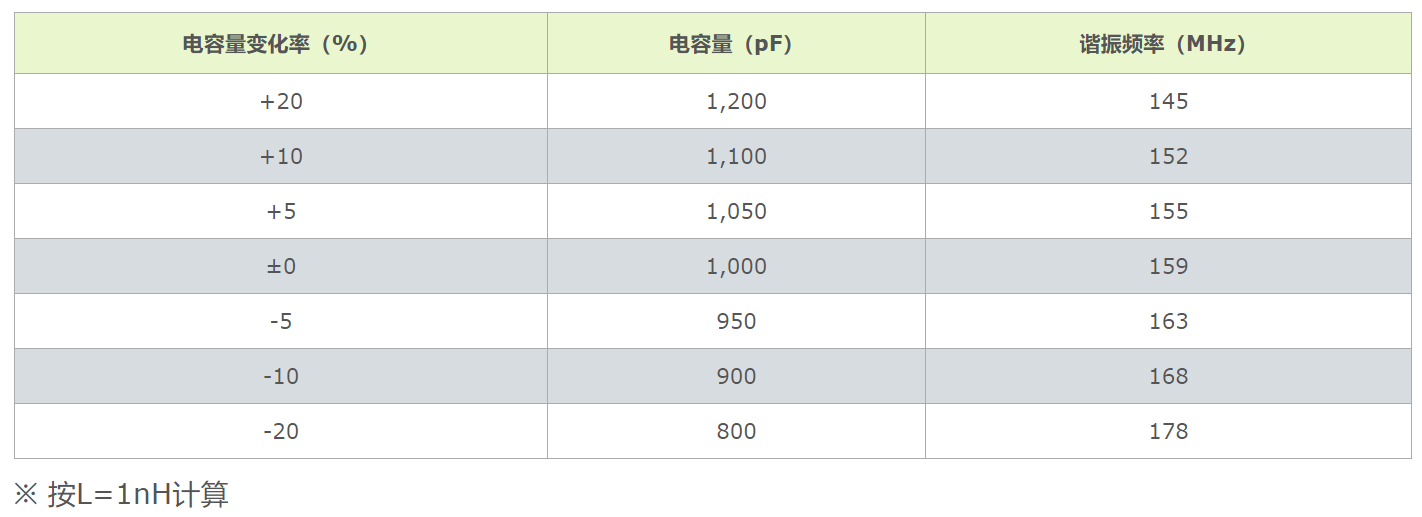
Task: Click the 电容量 (pF) column header
Action: 736,43
